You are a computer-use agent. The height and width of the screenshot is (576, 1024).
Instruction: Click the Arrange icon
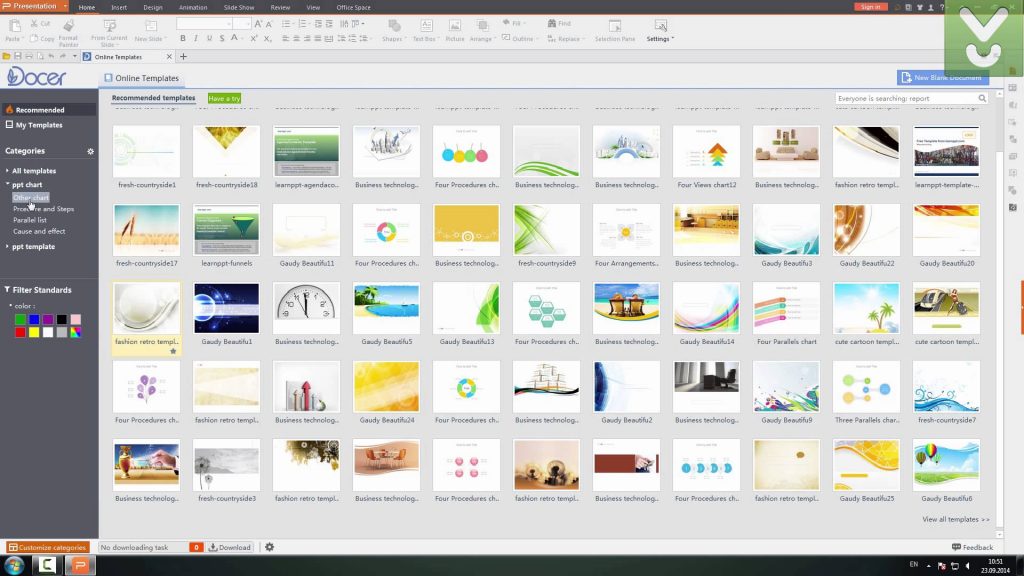(482, 25)
